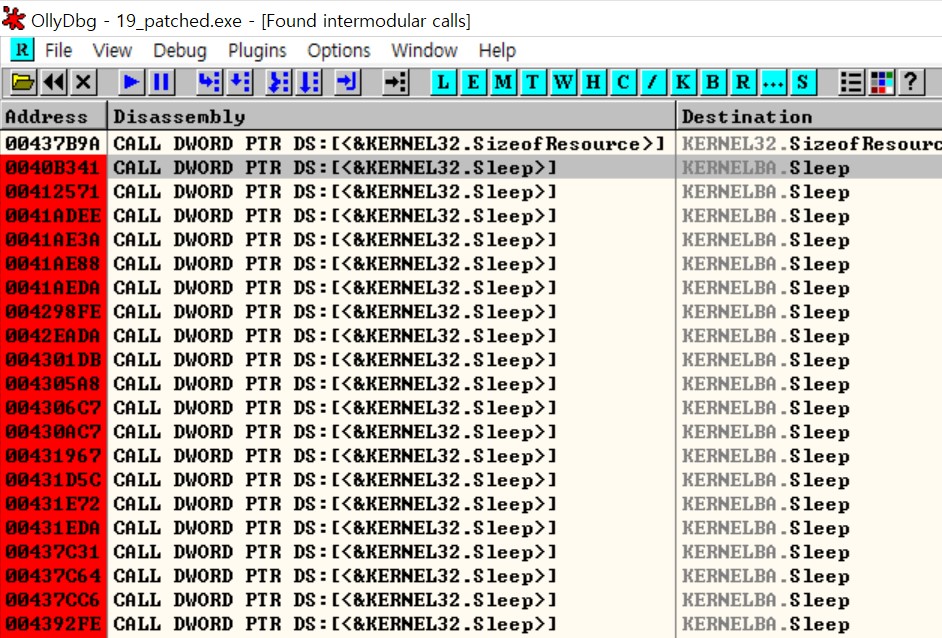Select the Sleep call at 004306C7
This screenshot has width=942, height=638.
click(471, 408)
